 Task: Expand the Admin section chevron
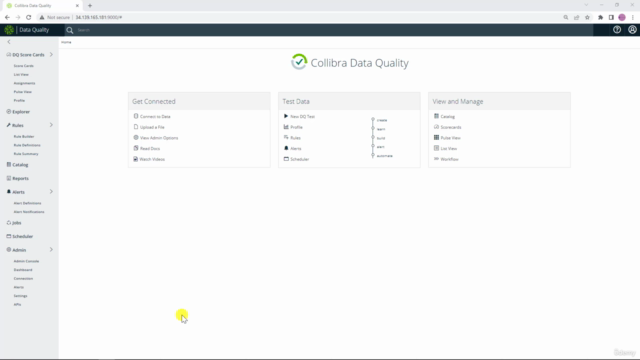pyautogui.click(x=51, y=249)
